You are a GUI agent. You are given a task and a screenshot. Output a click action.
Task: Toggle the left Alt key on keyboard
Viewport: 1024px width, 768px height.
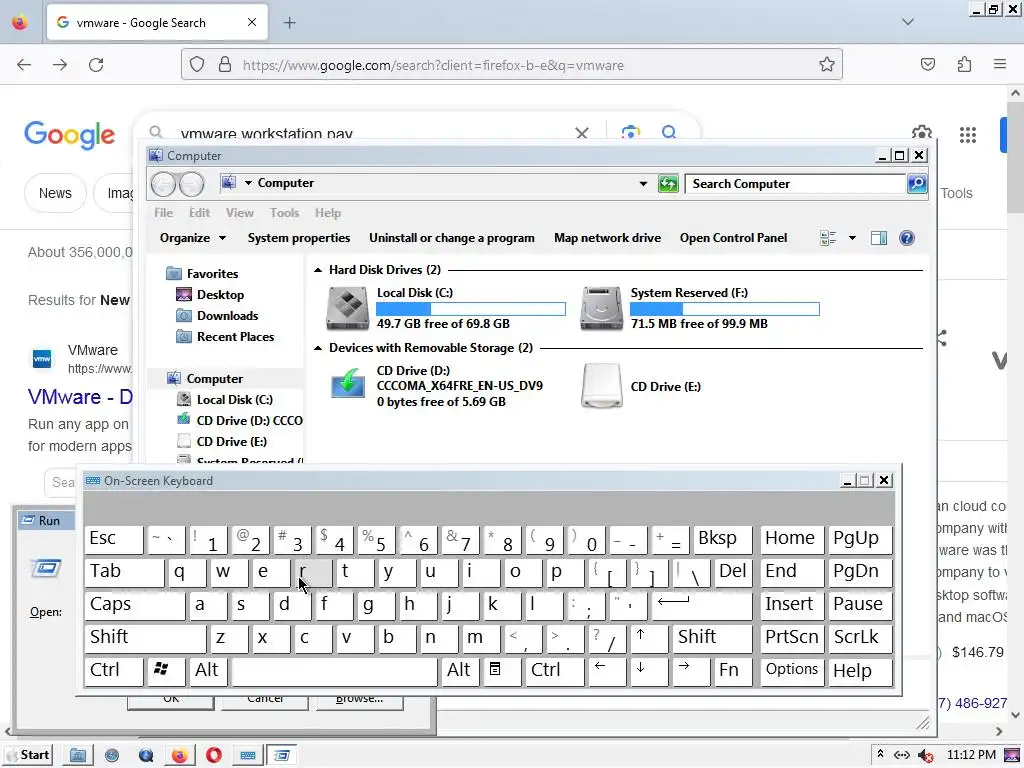tap(208, 671)
